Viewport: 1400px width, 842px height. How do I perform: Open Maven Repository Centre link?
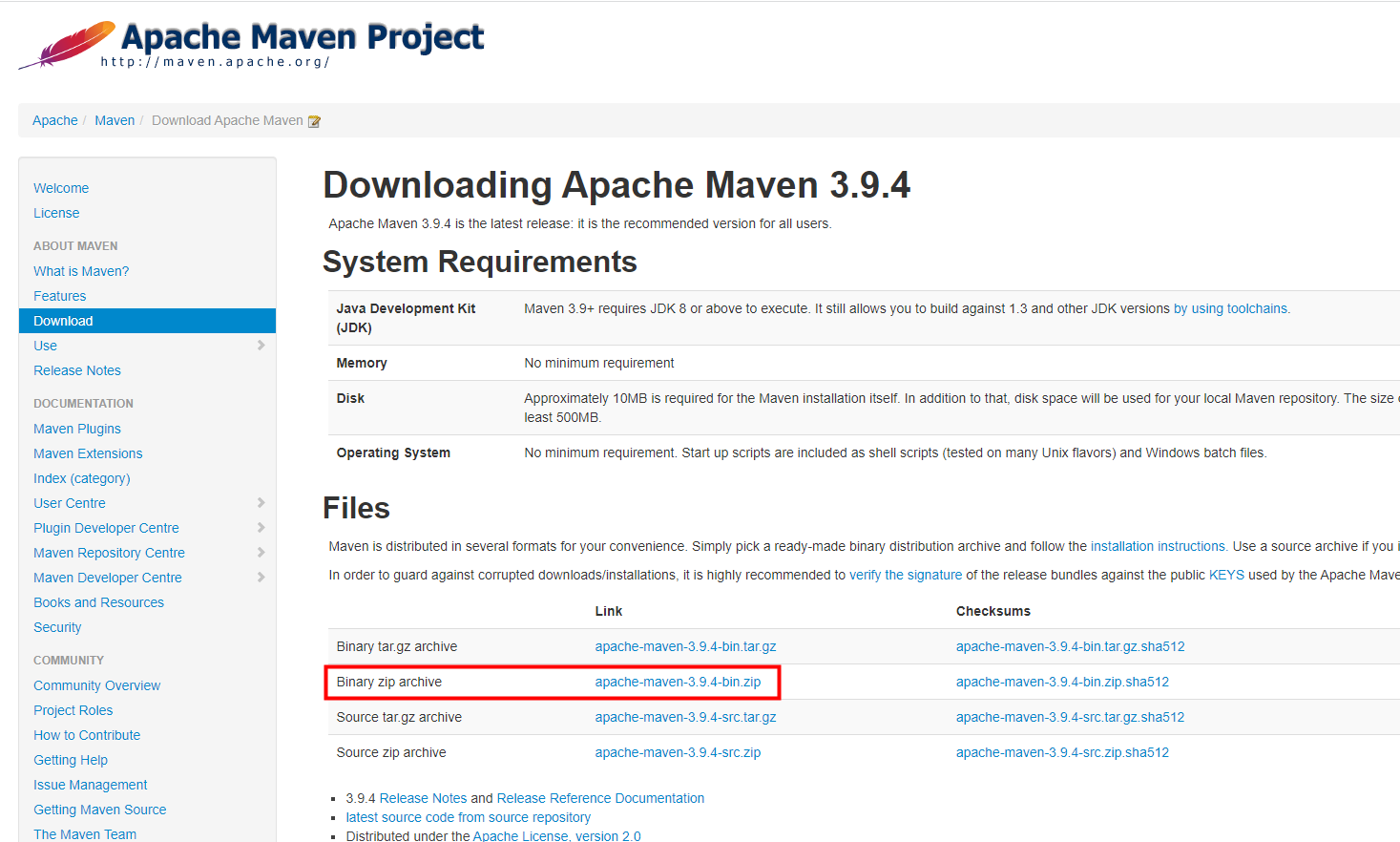(x=109, y=553)
